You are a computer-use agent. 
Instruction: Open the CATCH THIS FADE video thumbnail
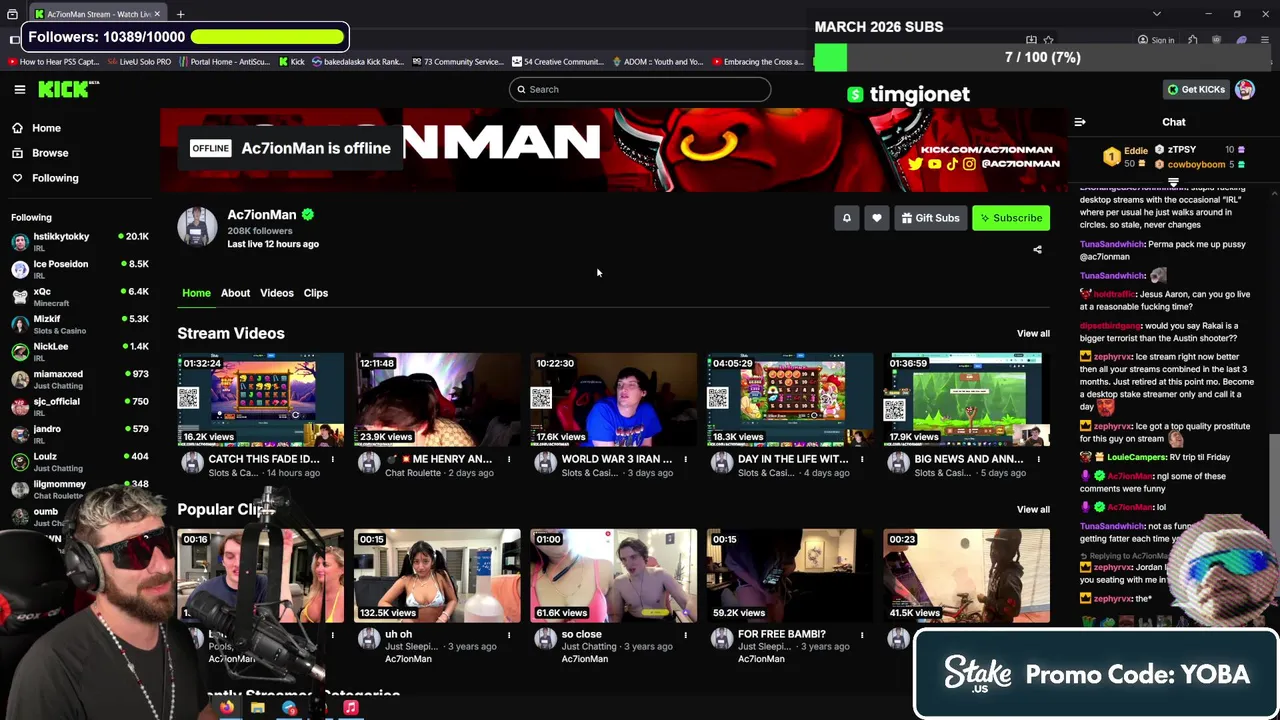pos(261,399)
